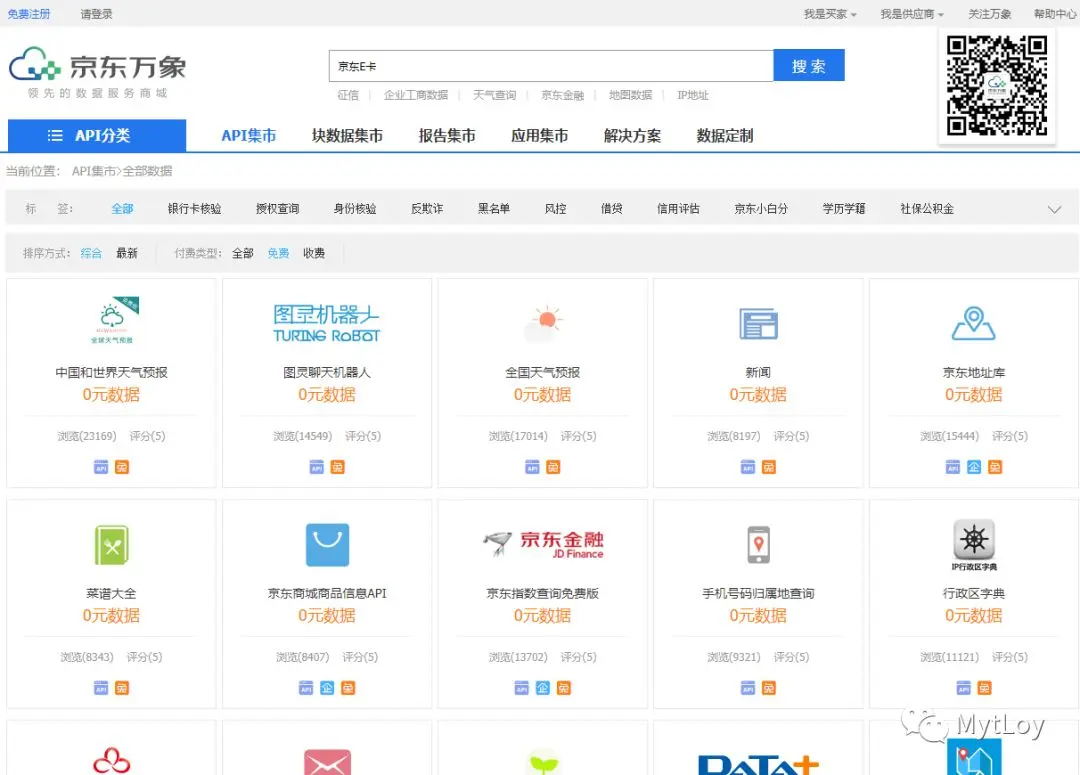Click the 企业工商数据 hot search link
The width and height of the screenshot is (1080, 775).
click(416, 95)
